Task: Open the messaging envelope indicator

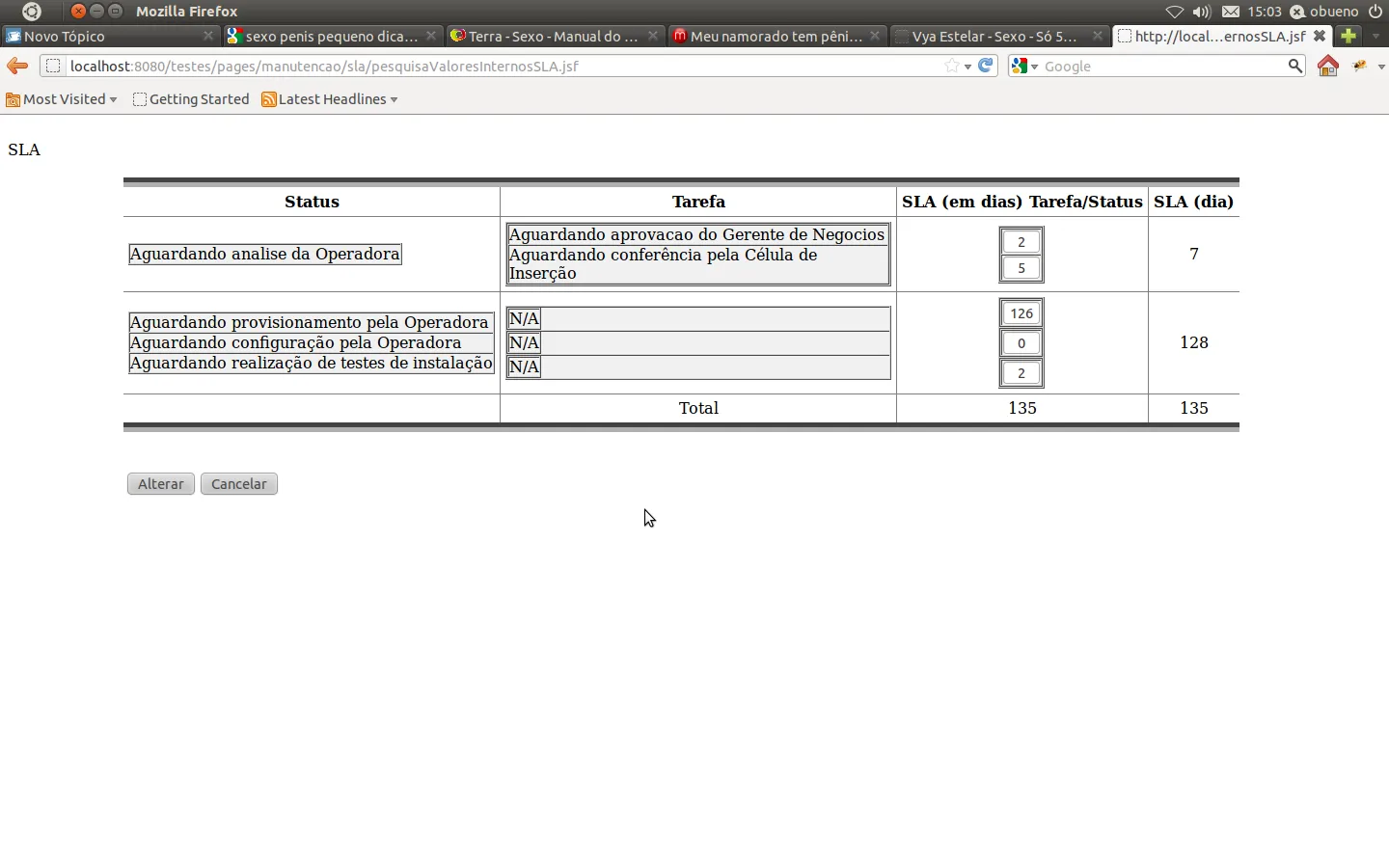Action: [x=1231, y=12]
